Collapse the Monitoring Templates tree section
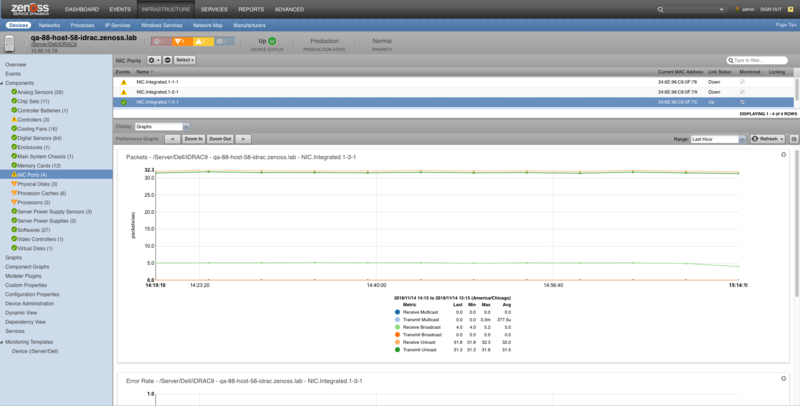This screenshot has width=800, height=406. [x=2, y=342]
